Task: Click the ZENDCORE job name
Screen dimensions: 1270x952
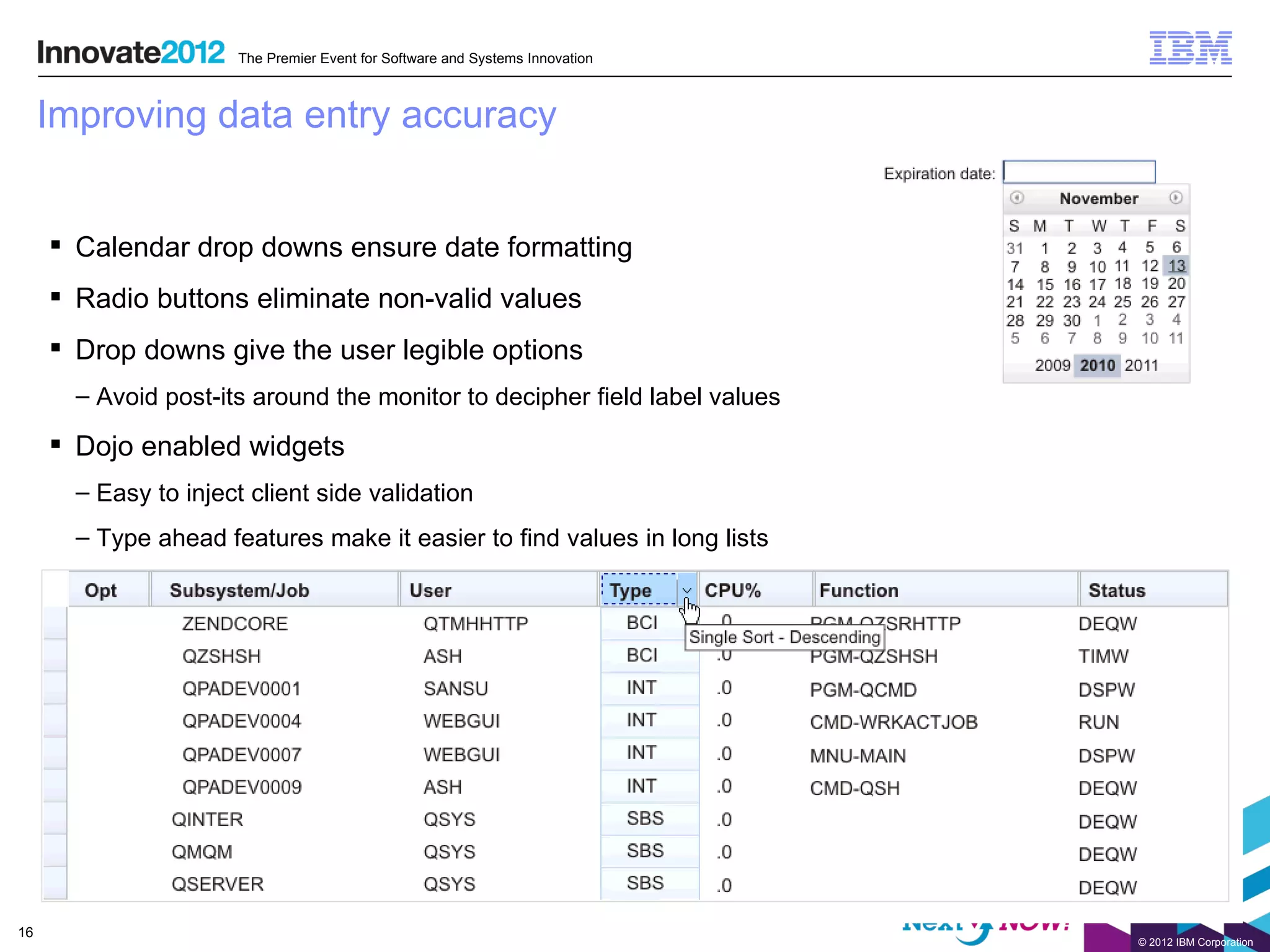Action: tap(234, 624)
